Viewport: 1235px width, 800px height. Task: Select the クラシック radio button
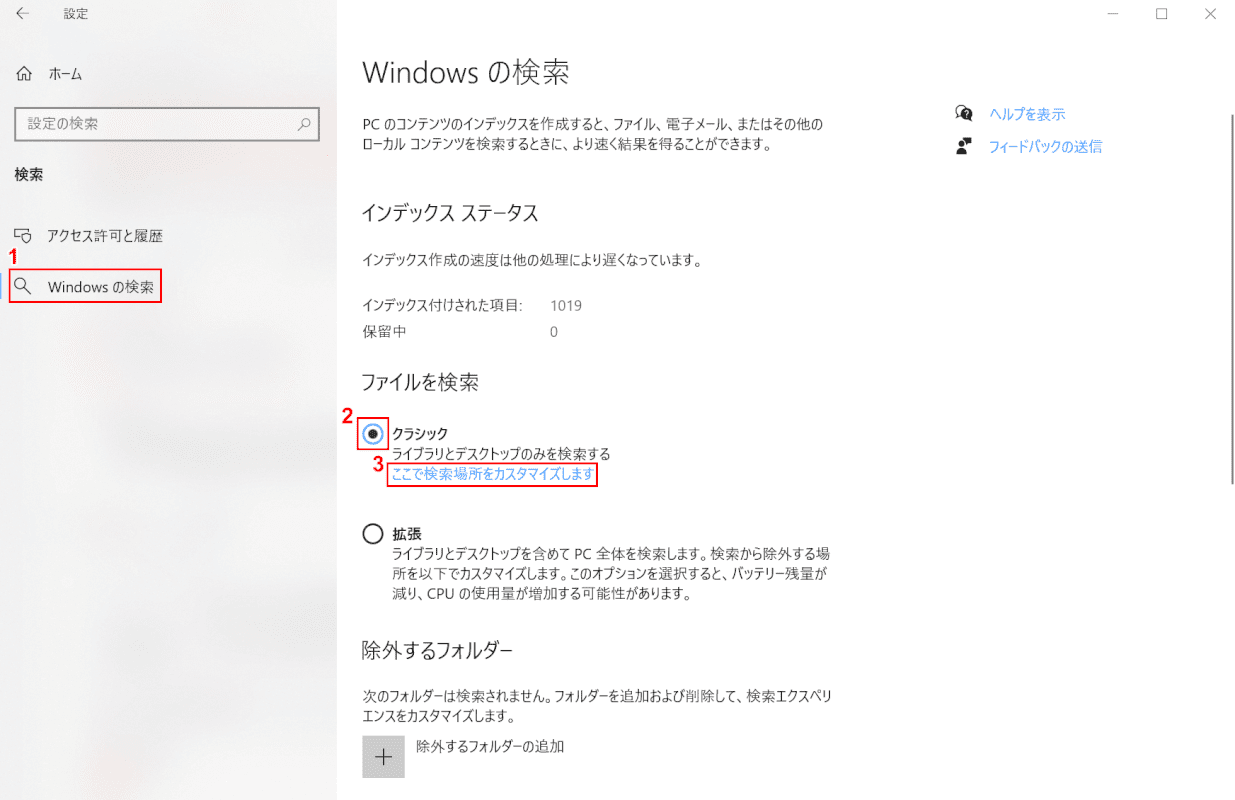[x=373, y=433]
